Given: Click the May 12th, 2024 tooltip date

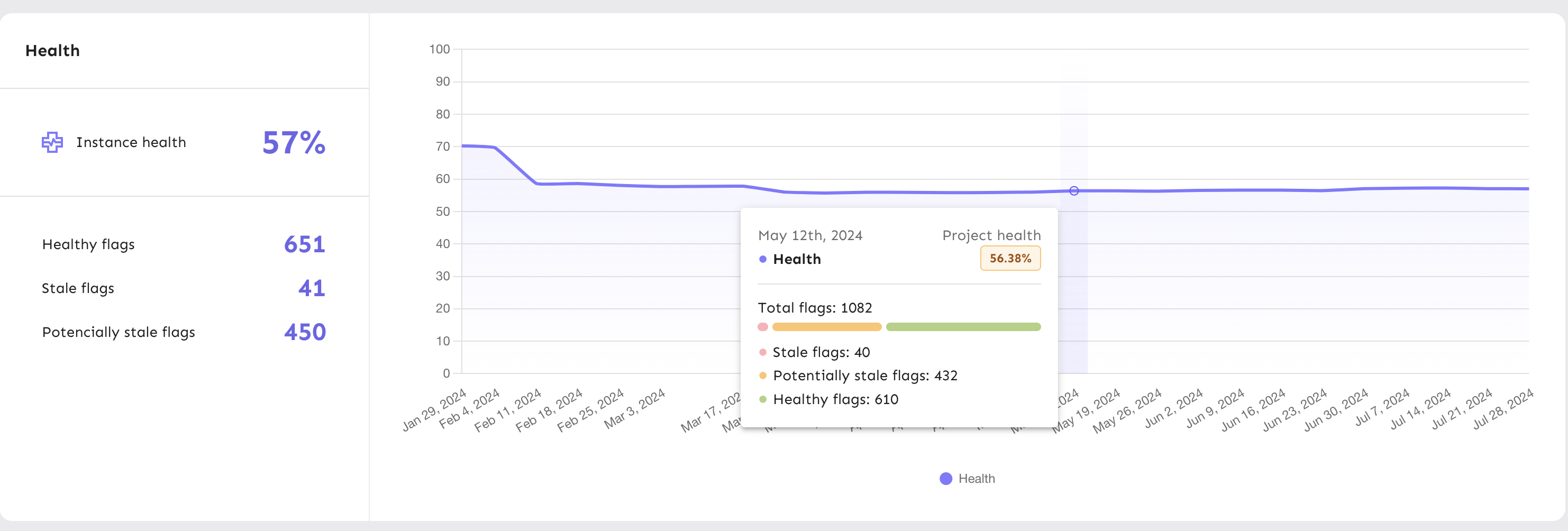Looking at the screenshot, I should tap(810, 235).
